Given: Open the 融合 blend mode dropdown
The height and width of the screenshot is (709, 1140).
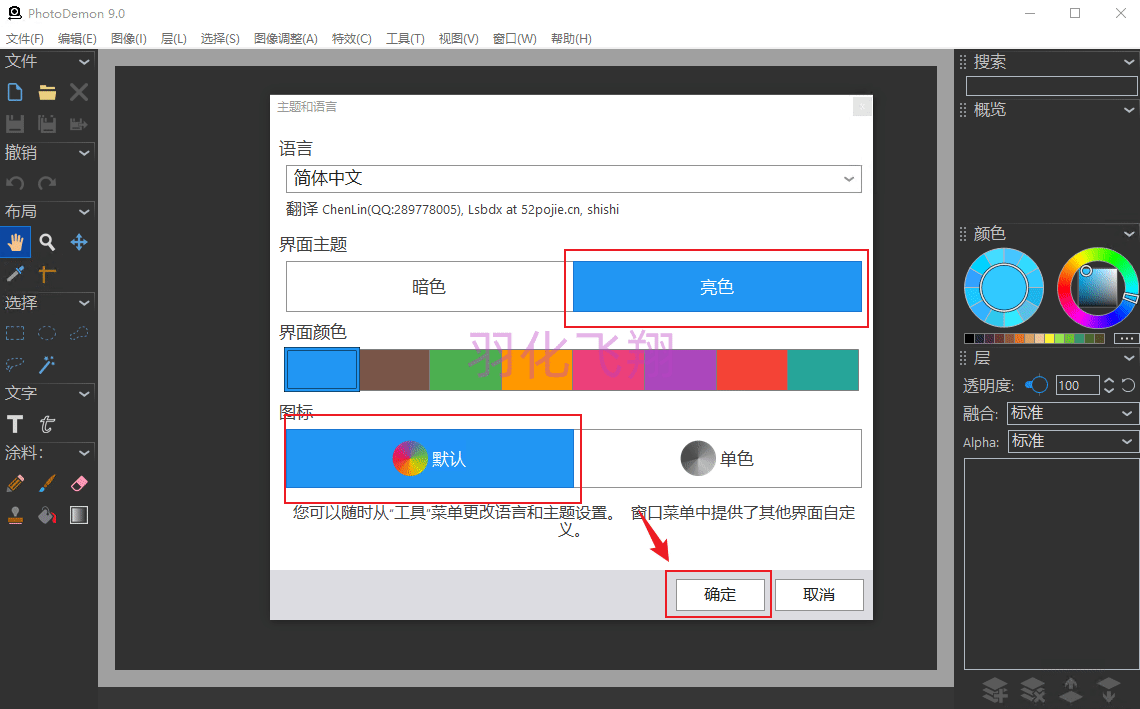Looking at the screenshot, I should [1072, 413].
